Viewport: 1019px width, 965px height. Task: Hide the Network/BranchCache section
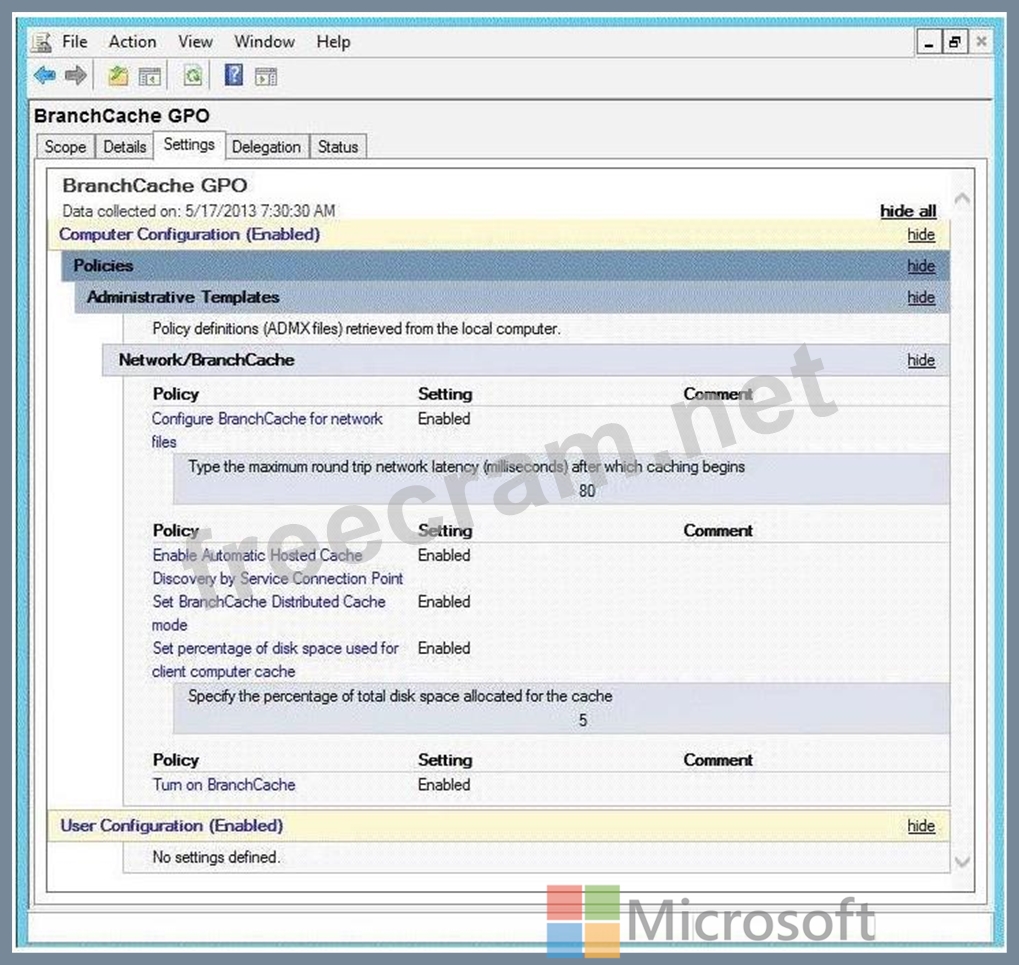coord(921,360)
